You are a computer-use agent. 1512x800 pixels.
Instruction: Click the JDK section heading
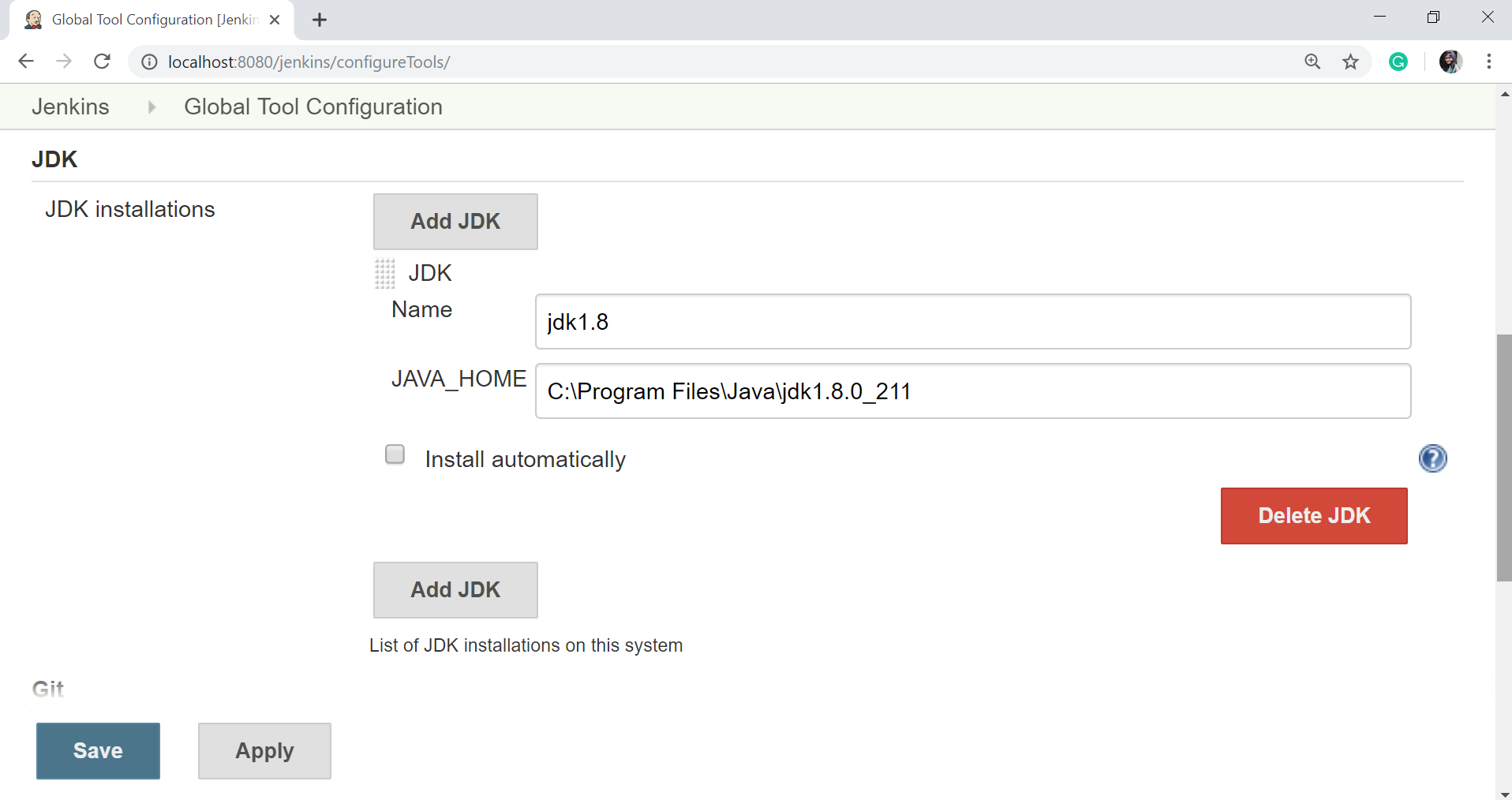point(54,159)
